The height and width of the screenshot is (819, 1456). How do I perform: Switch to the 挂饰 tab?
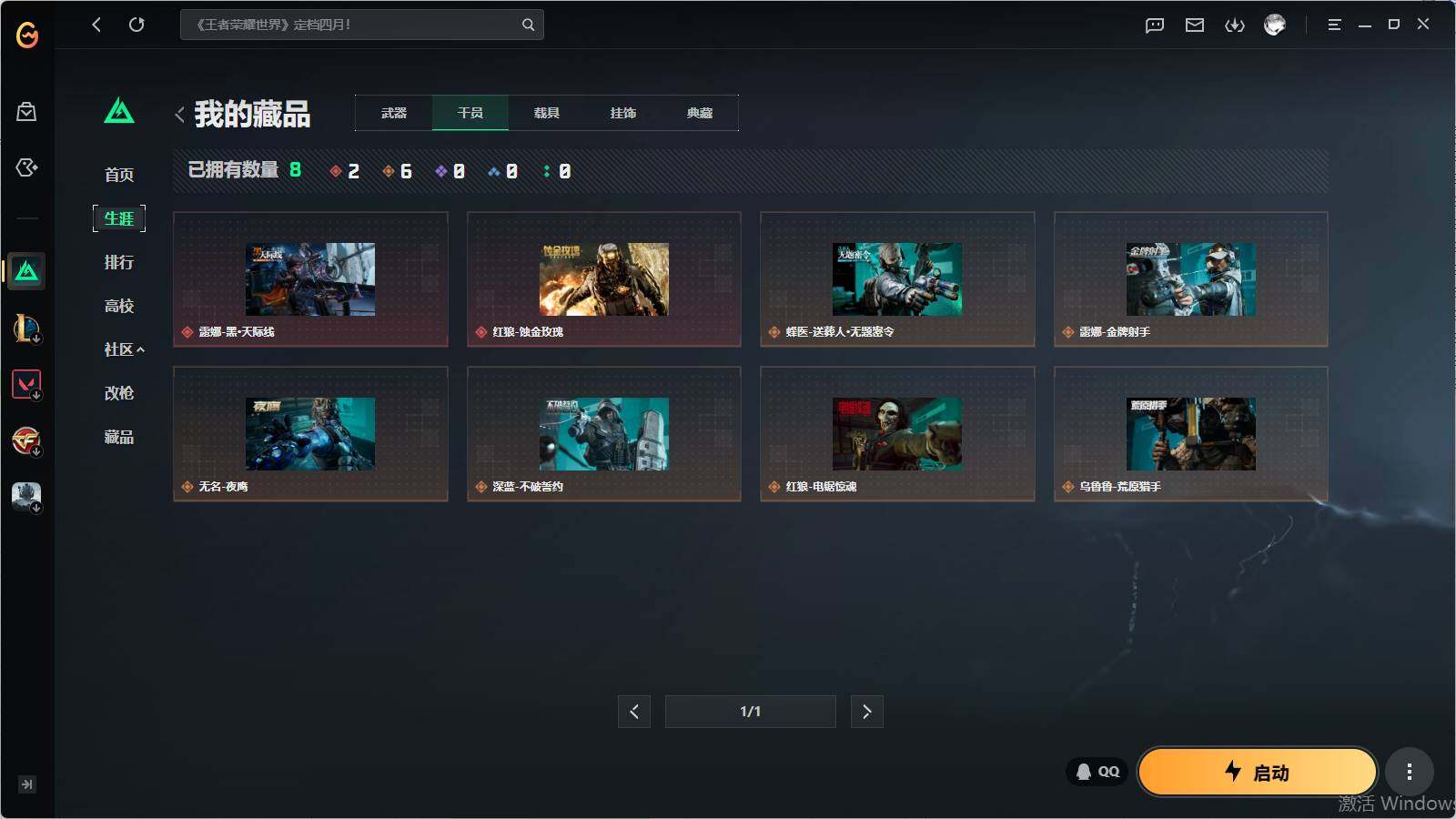point(623,113)
